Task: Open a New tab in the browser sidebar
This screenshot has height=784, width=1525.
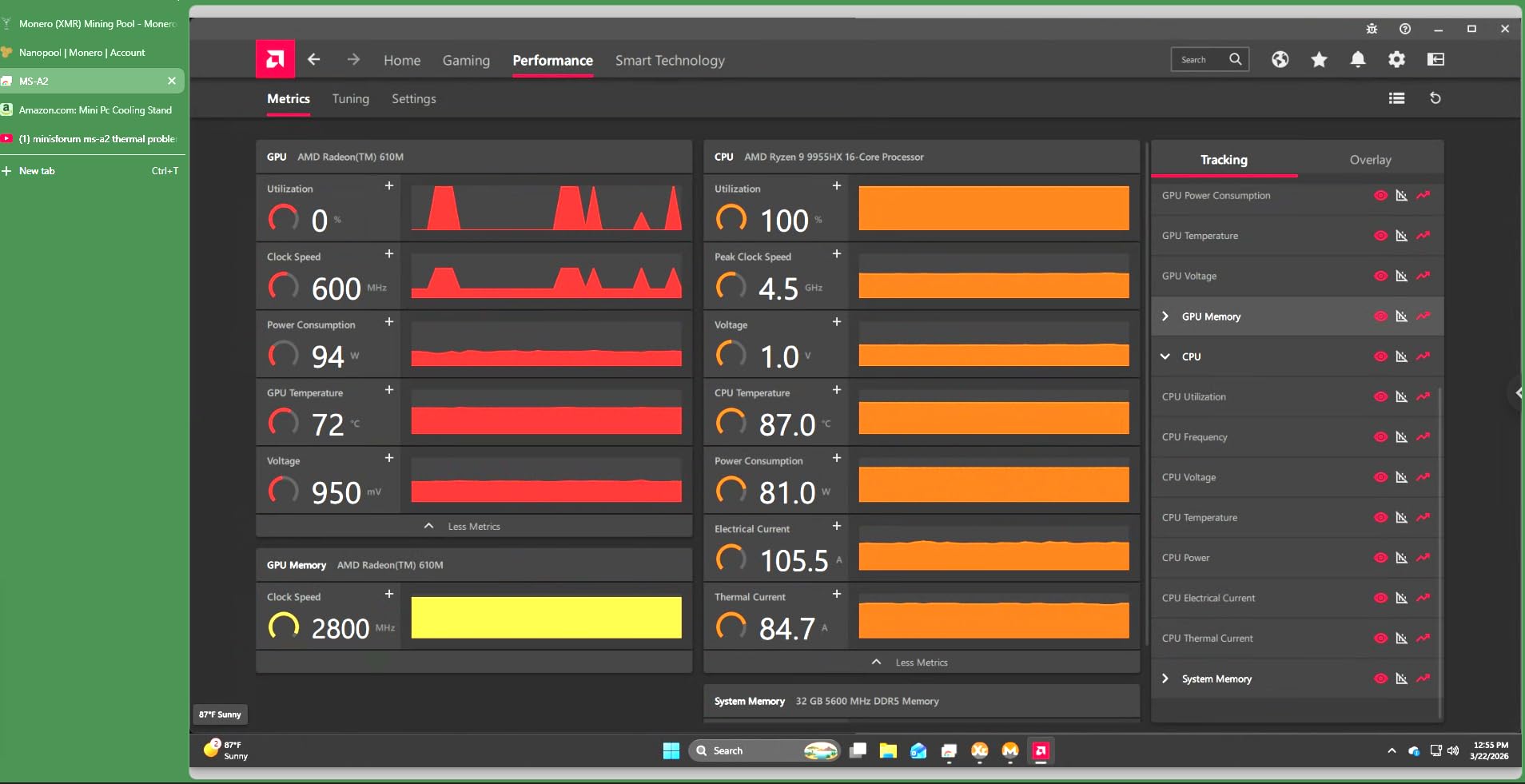Action: (x=93, y=171)
